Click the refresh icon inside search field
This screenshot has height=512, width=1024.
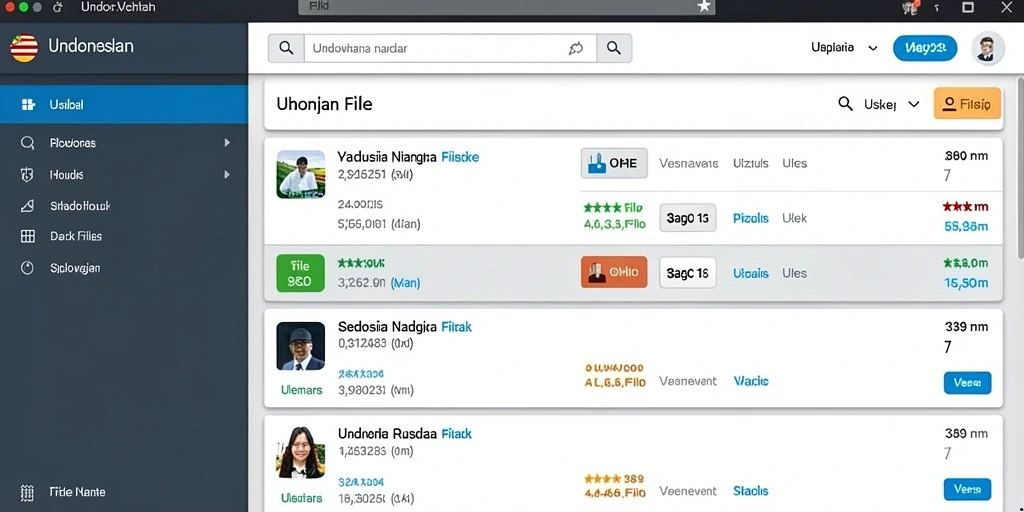(x=576, y=48)
